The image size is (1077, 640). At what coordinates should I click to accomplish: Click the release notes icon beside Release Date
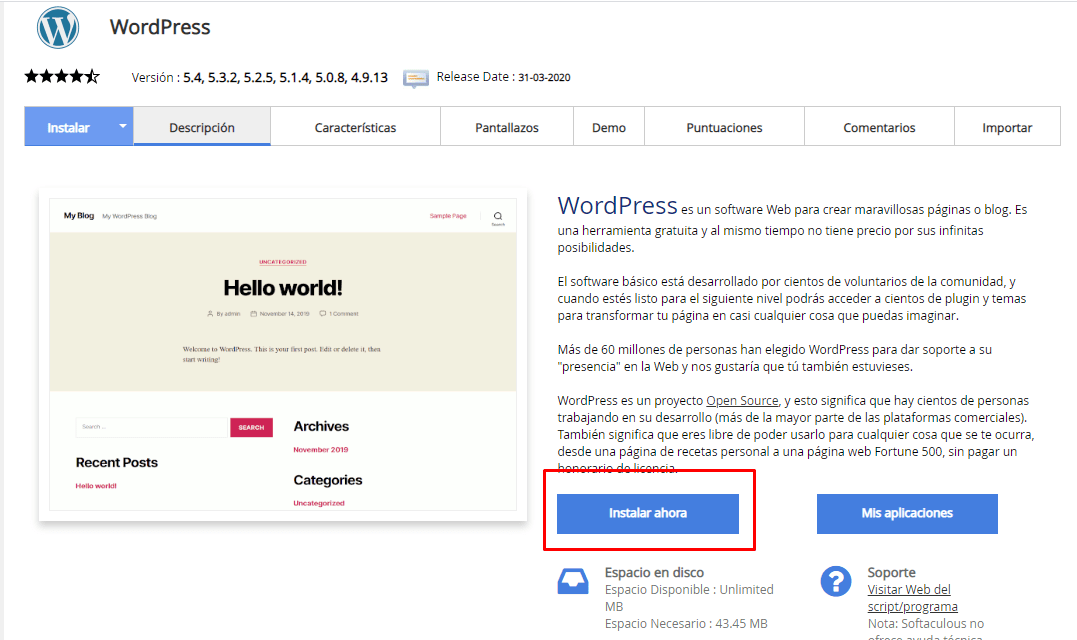coord(416,78)
